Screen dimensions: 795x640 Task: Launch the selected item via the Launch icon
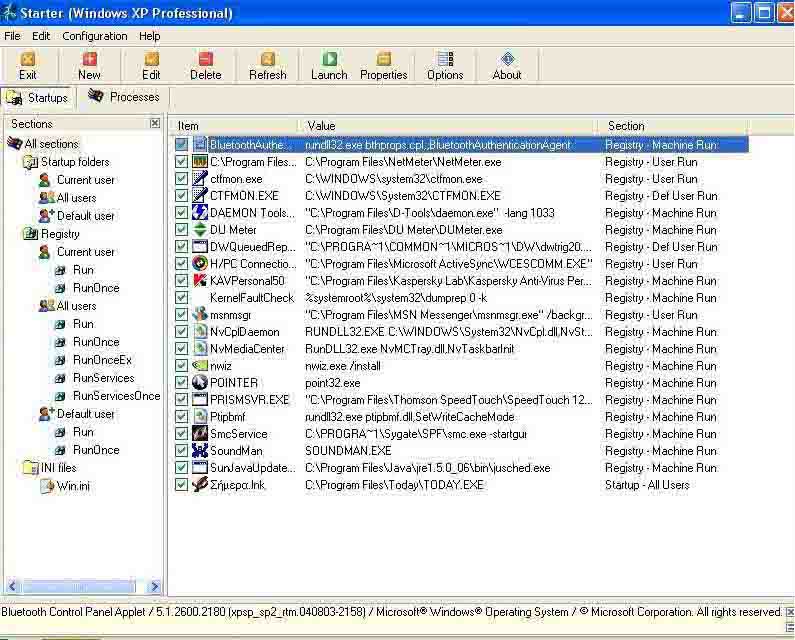pyautogui.click(x=329, y=60)
